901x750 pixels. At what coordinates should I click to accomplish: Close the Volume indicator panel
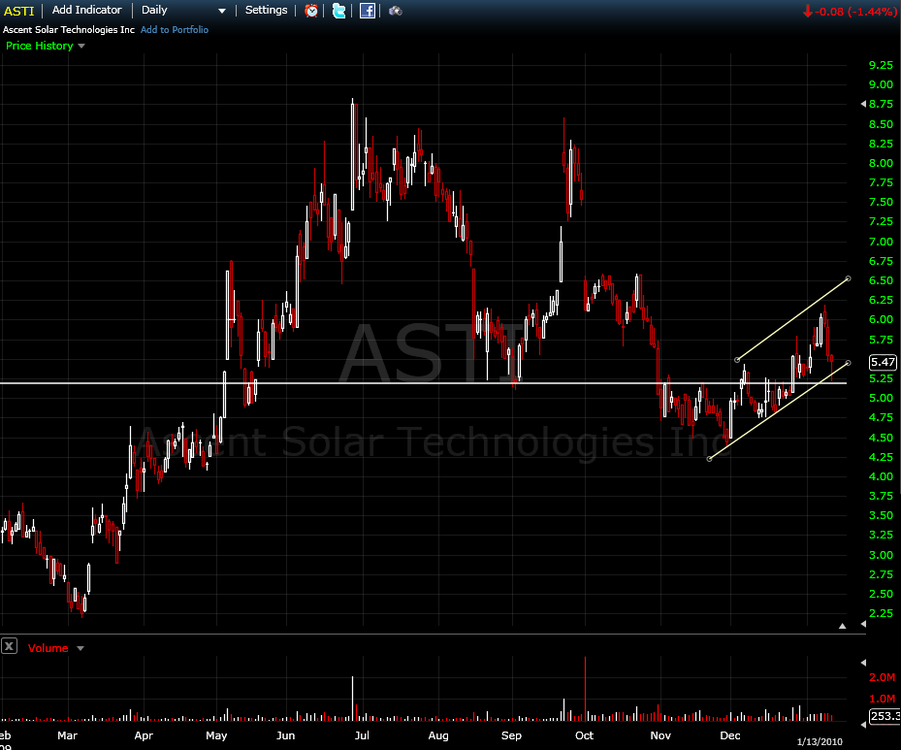click(9, 646)
